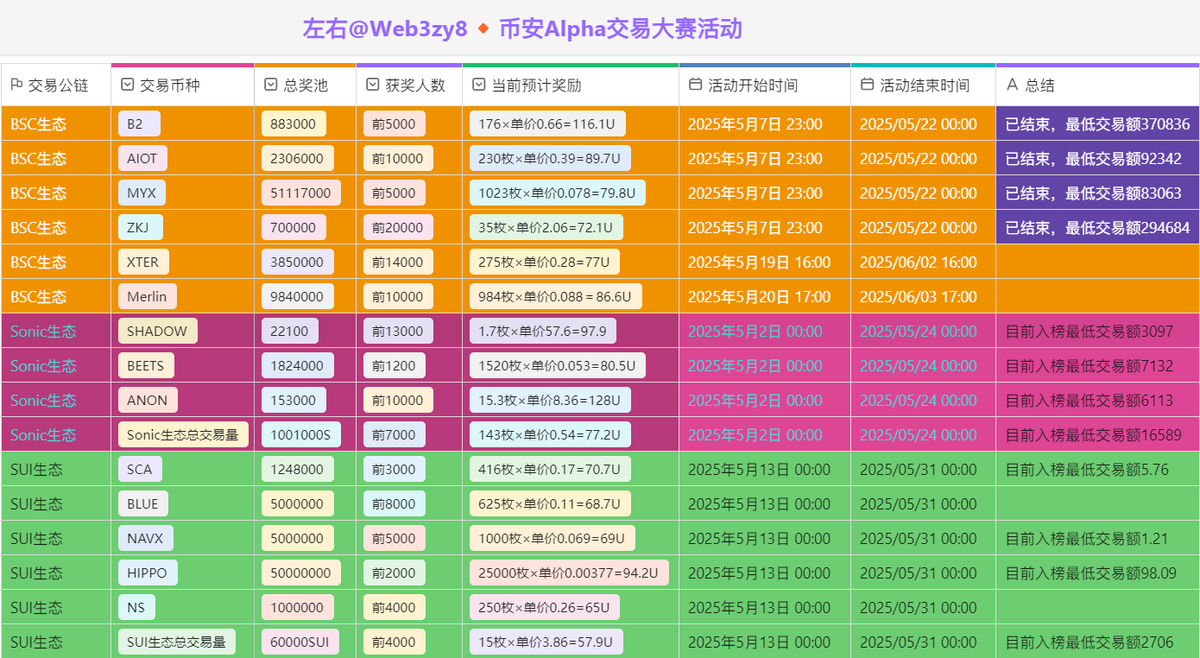Select the B2 coin tag
The image size is (1200, 658).
(139, 124)
